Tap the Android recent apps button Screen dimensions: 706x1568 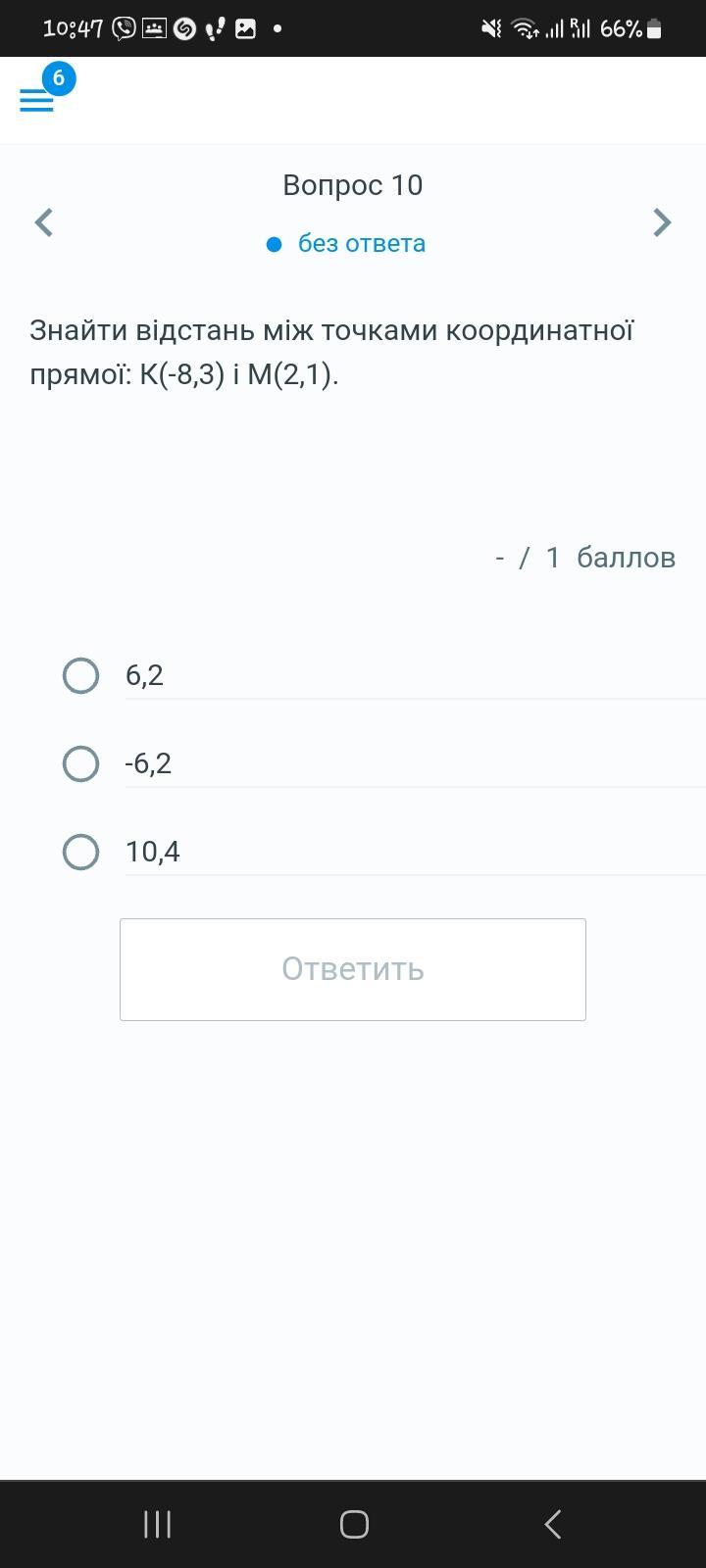157,1524
